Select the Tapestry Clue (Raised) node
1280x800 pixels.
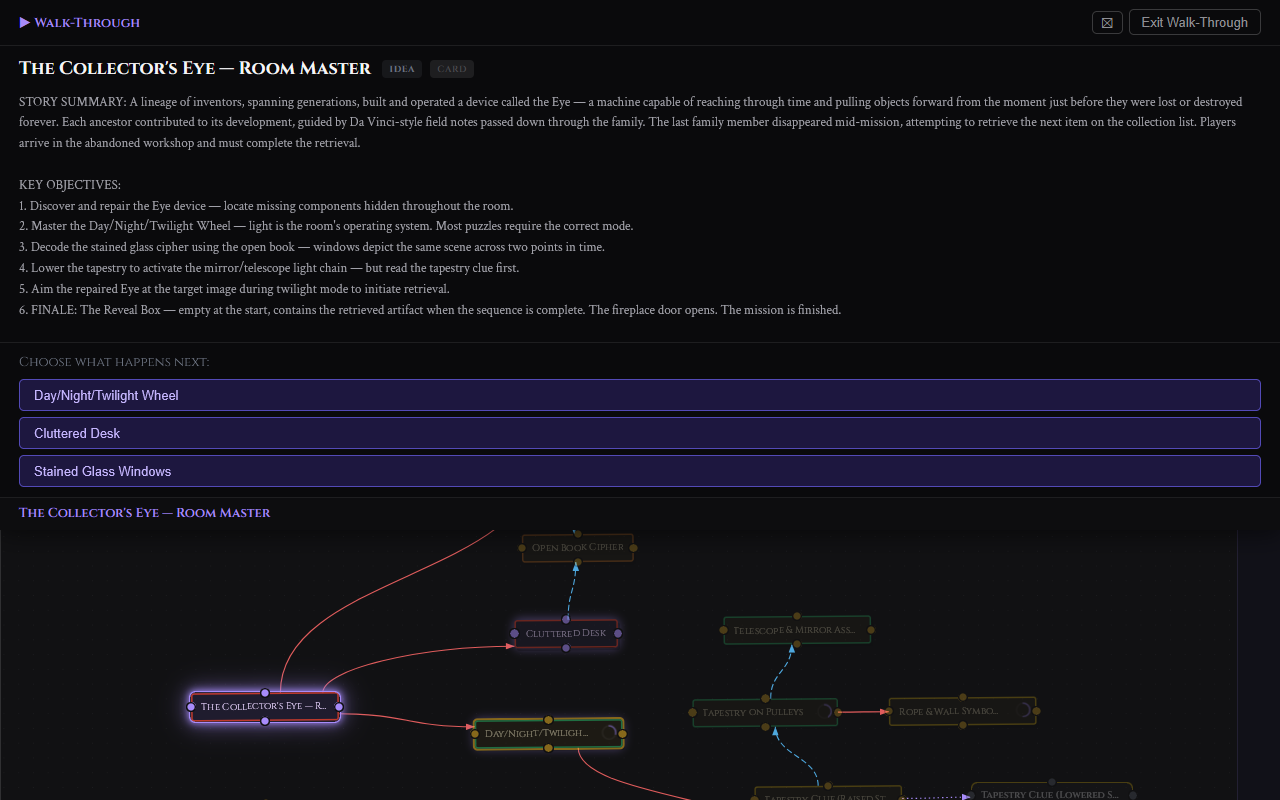click(x=828, y=795)
